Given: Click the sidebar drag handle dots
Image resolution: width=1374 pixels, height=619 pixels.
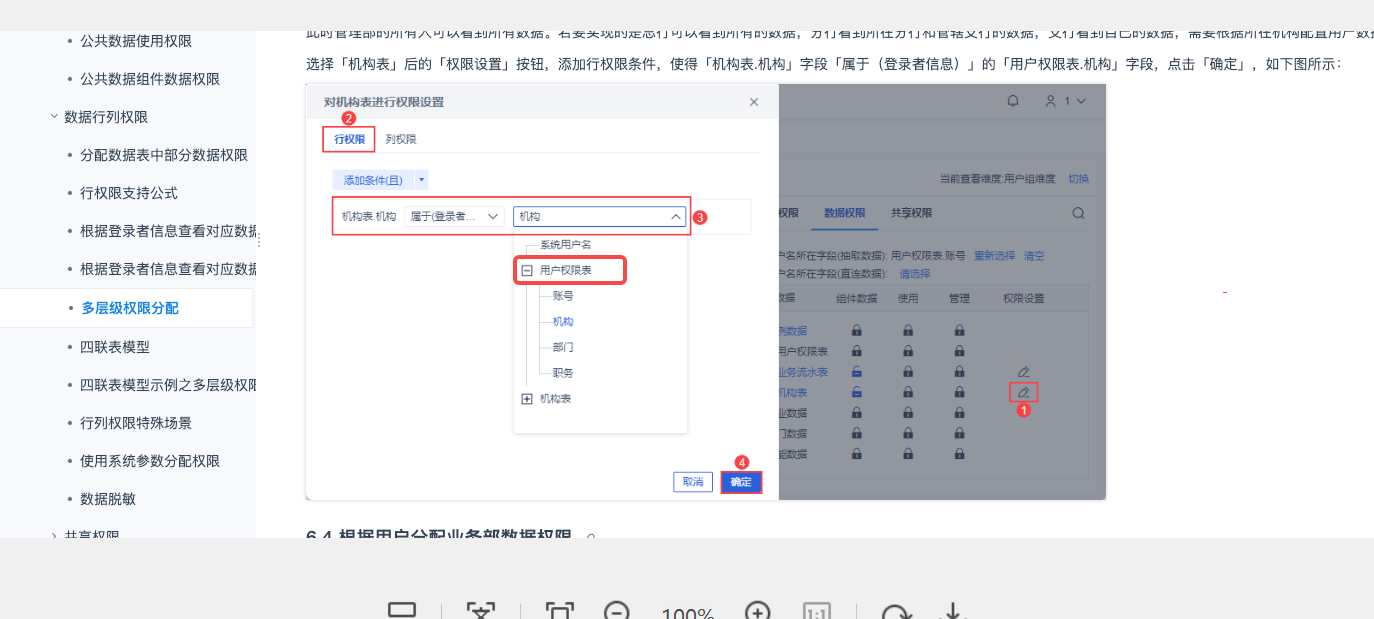Looking at the screenshot, I should coord(258,241).
